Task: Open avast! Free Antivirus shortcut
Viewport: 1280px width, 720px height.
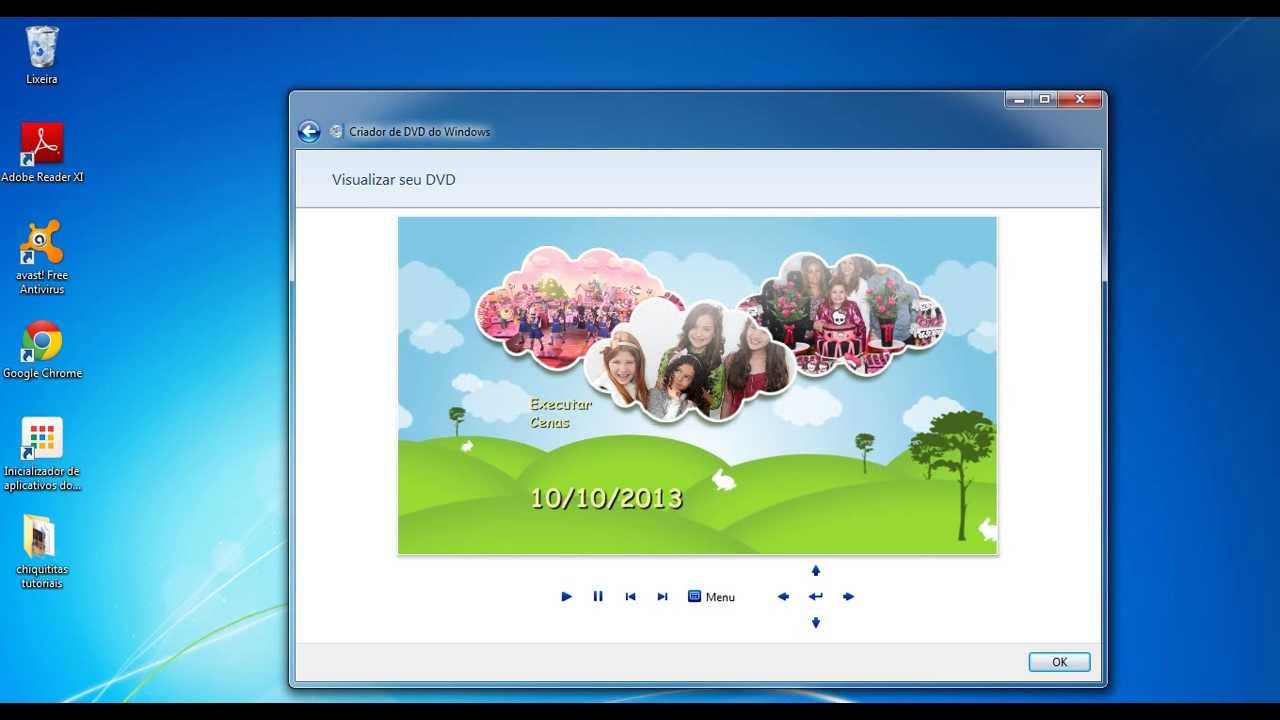Action: point(42,258)
